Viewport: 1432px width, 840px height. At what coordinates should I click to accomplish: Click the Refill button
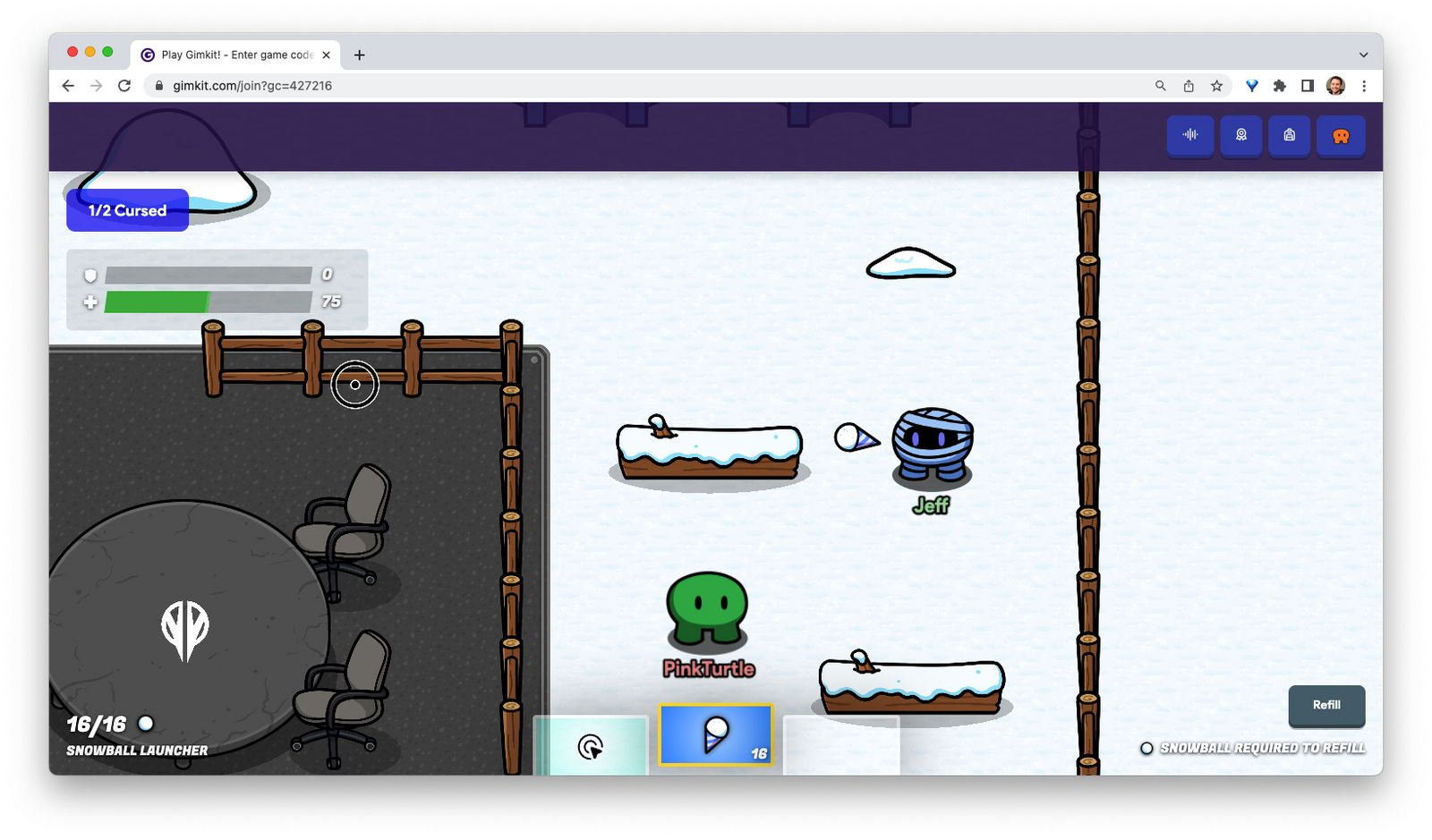click(x=1326, y=706)
